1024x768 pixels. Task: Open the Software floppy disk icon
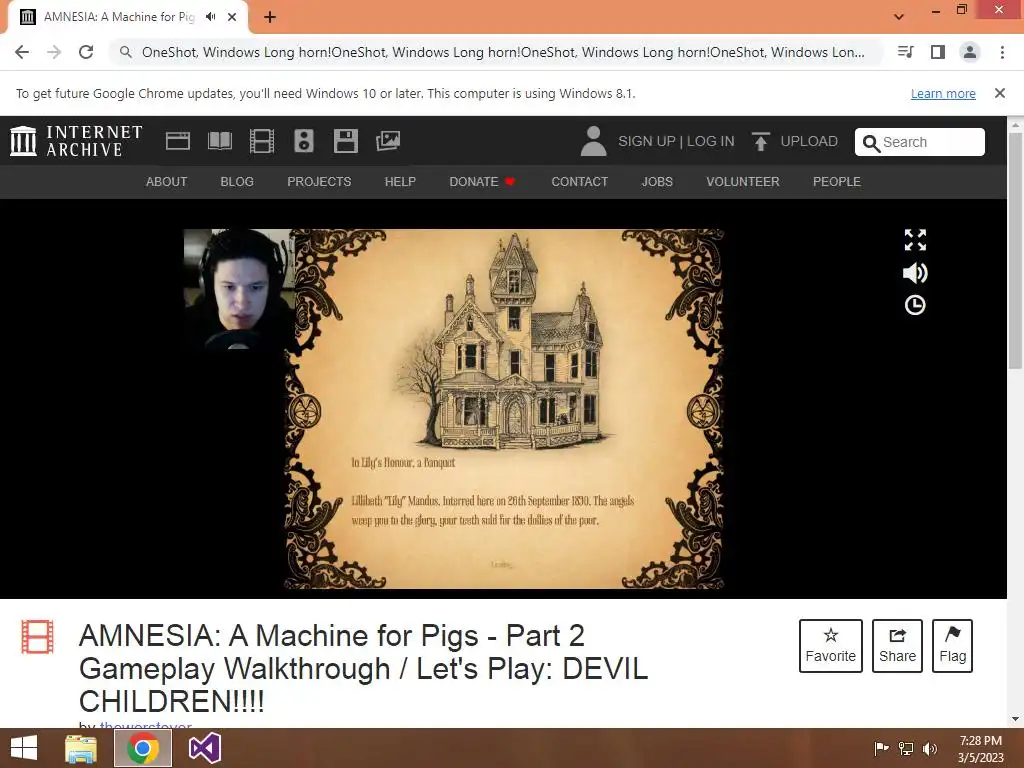(345, 141)
